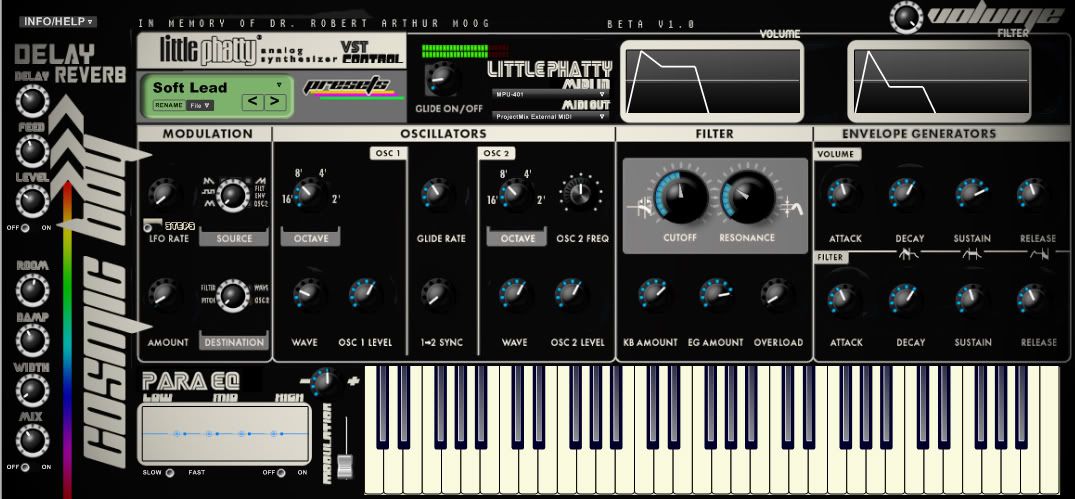Click the OSC 2 Octave knob
Viewport: 1075px width, 499px height.
click(x=514, y=195)
